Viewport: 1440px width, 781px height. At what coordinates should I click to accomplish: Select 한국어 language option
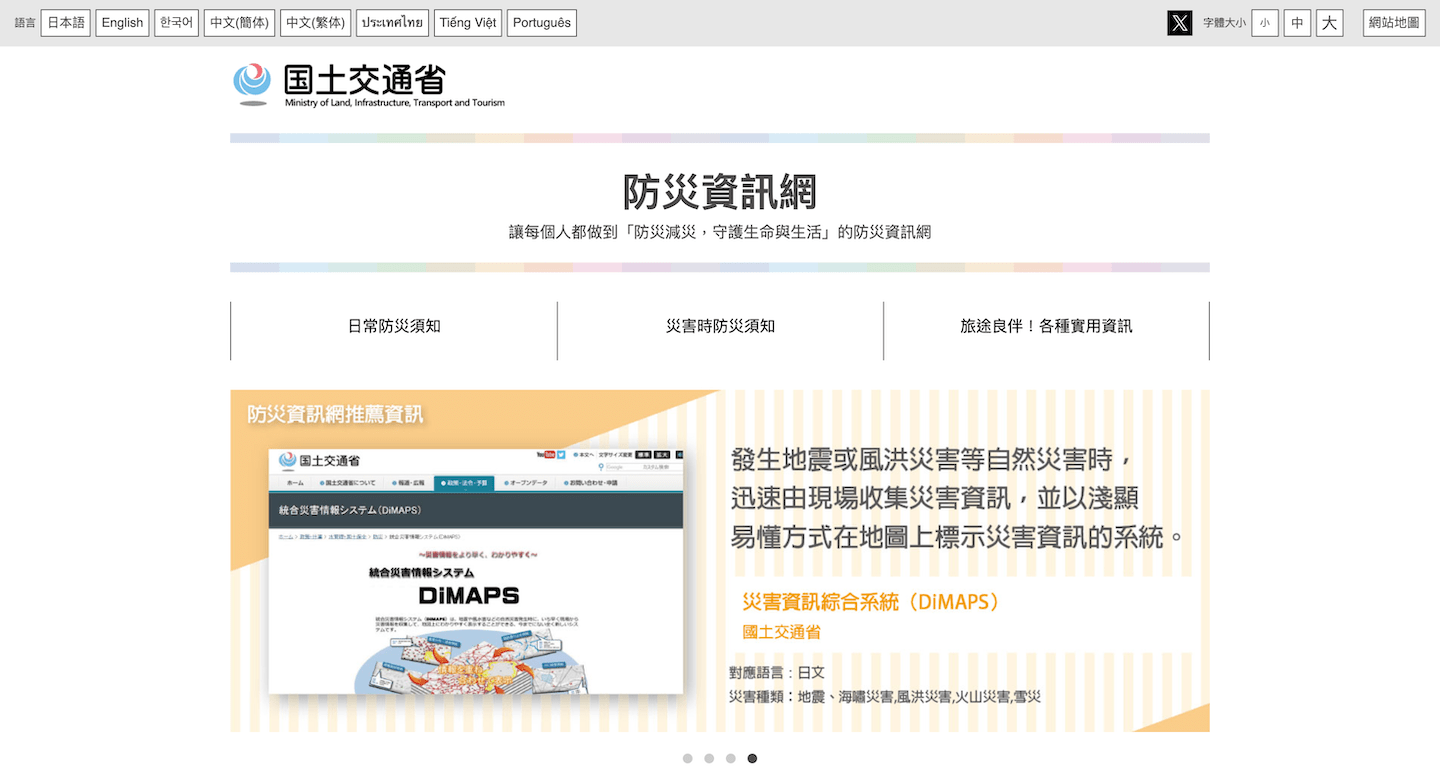(x=176, y=23)
